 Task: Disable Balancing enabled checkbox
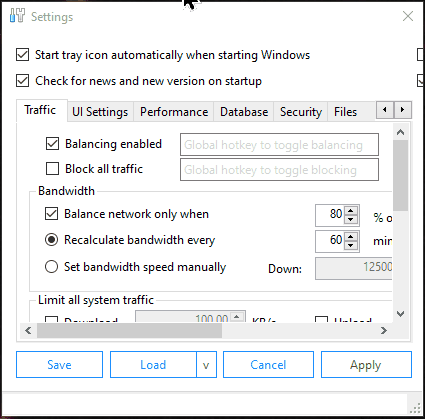click(52, 144)
